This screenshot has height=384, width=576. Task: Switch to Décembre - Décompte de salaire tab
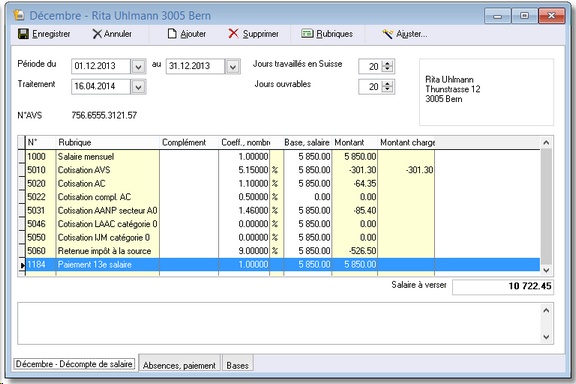tap(74, 364)
